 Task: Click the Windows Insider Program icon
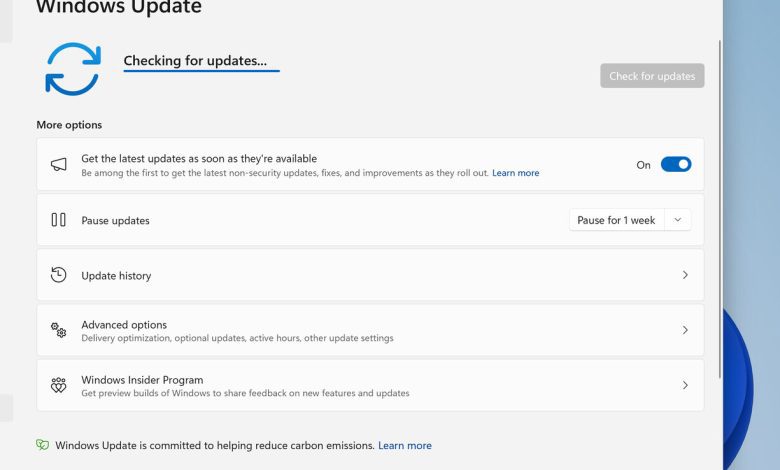(59, 385)
